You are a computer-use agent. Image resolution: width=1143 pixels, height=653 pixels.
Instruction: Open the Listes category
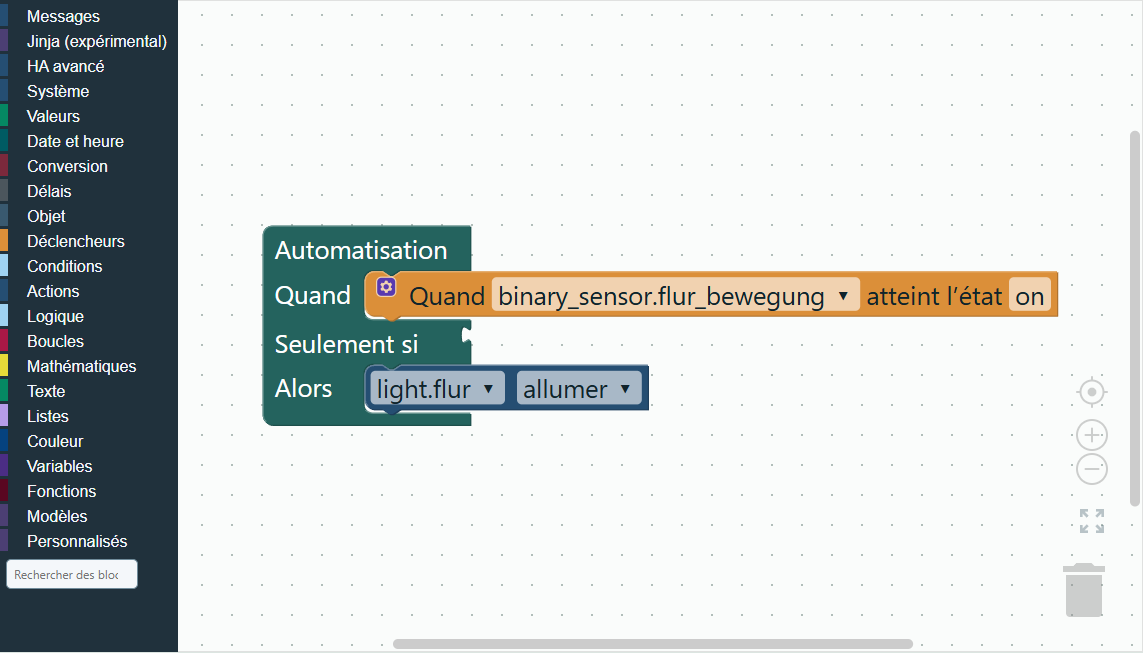coord(89,416)
